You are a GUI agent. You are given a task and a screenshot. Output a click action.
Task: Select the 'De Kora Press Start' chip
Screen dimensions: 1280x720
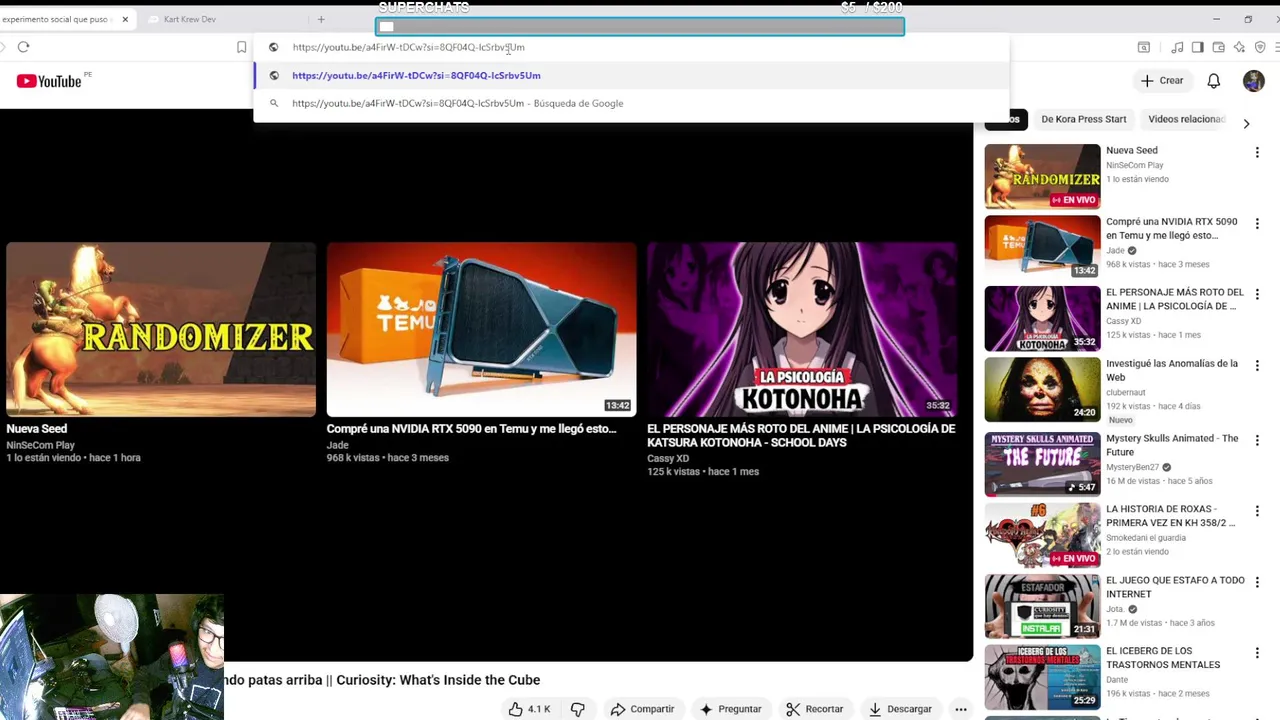point(1083,119)
